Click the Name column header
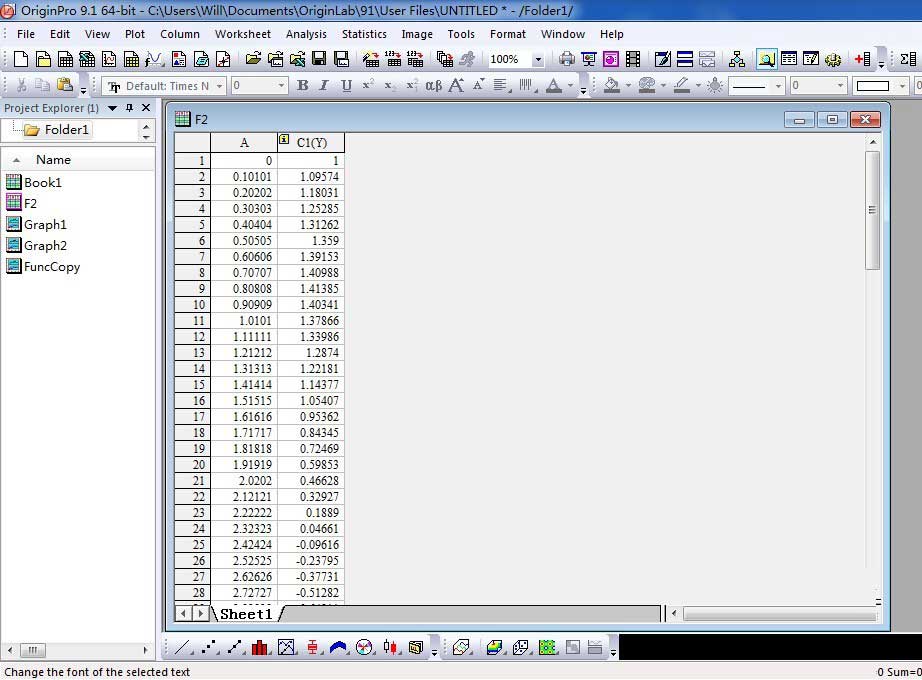The image size is (922, 680). point(53,159)
